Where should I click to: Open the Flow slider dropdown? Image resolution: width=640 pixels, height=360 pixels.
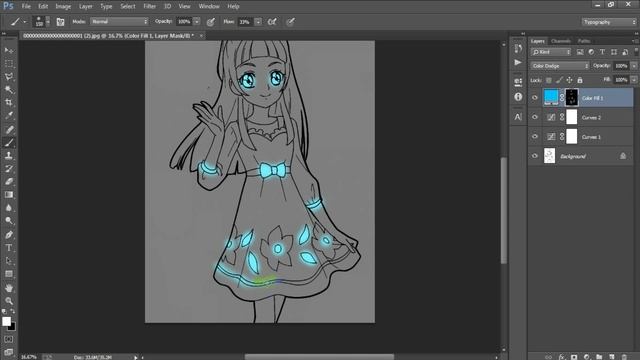(x=258, y=22)
